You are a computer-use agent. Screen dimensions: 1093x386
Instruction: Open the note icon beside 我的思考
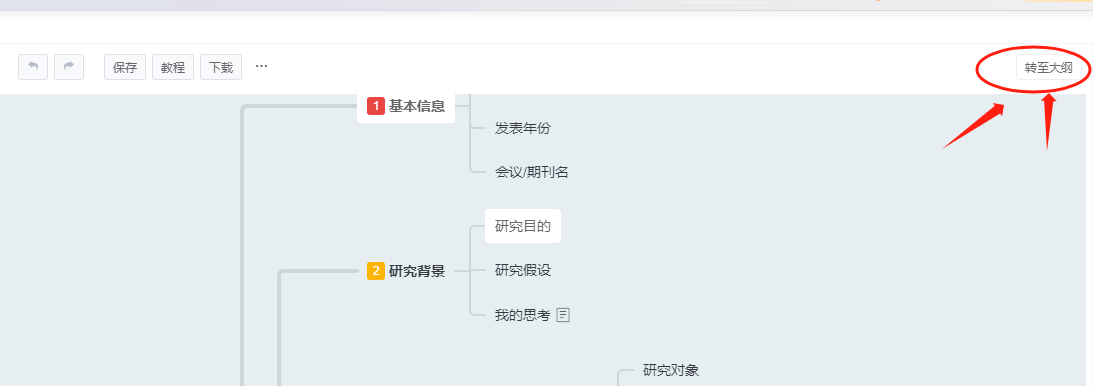coord(563,315)
